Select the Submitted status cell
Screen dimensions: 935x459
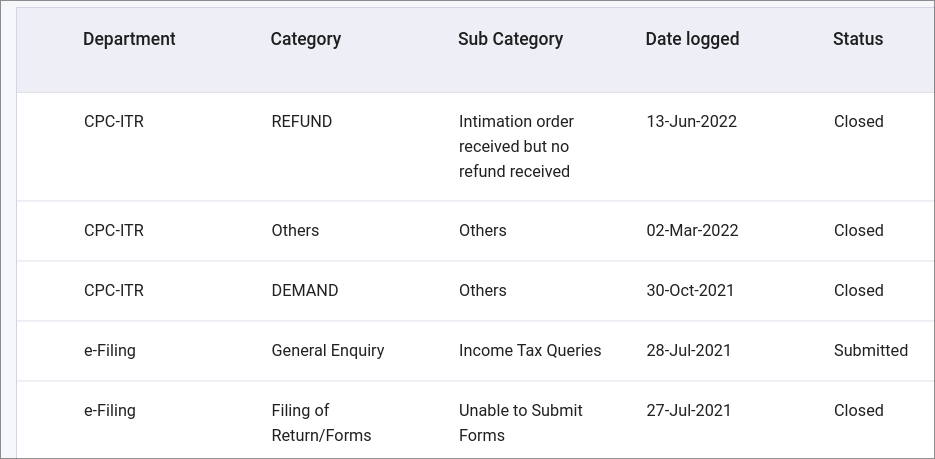[871, 351]
